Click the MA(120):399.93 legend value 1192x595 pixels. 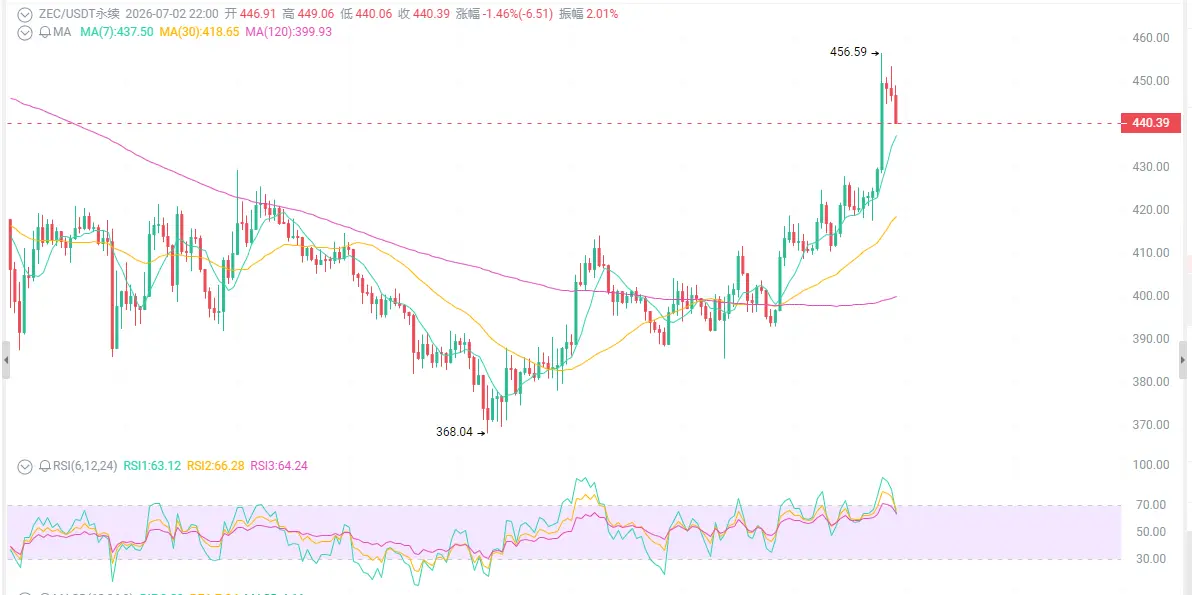[x=289, y=32]
